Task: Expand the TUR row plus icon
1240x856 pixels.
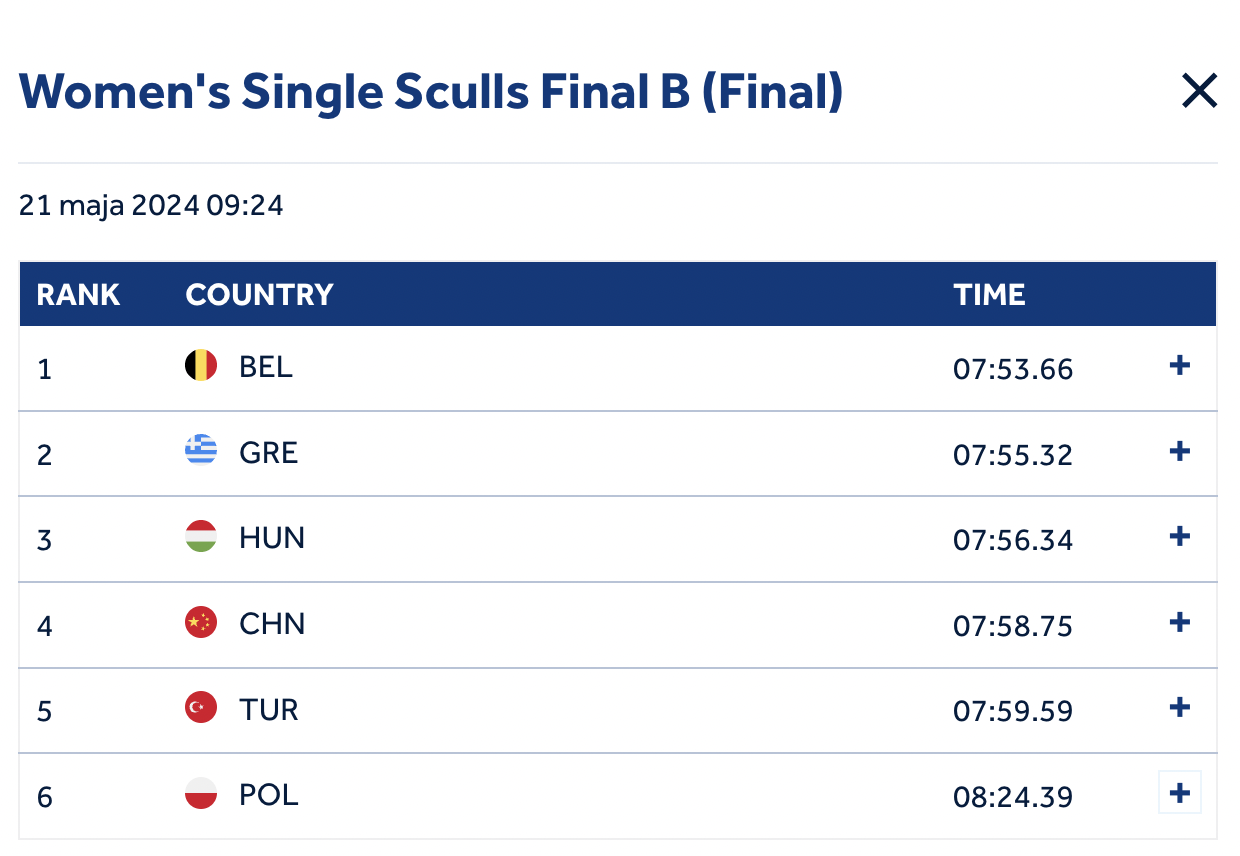Action: [x=1180, y=708]
